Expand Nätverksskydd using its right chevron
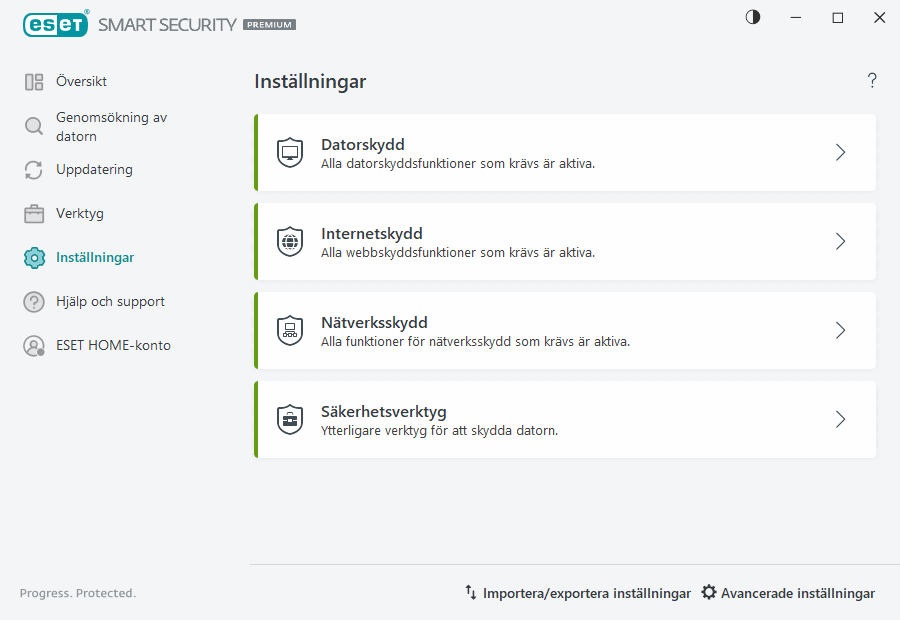Viewport: 900px width, 620px height. (x=840, y=330)
